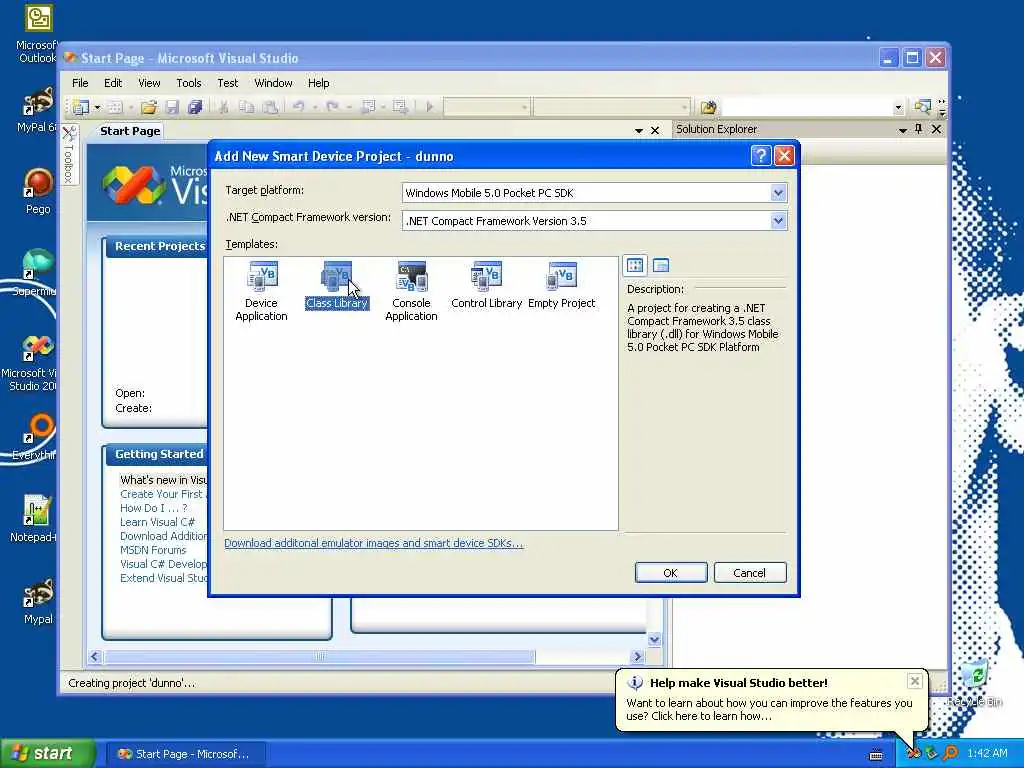This screenshot has height=768, width=1024.
Task: Select the Empty Project template
Action: point(562,285)
